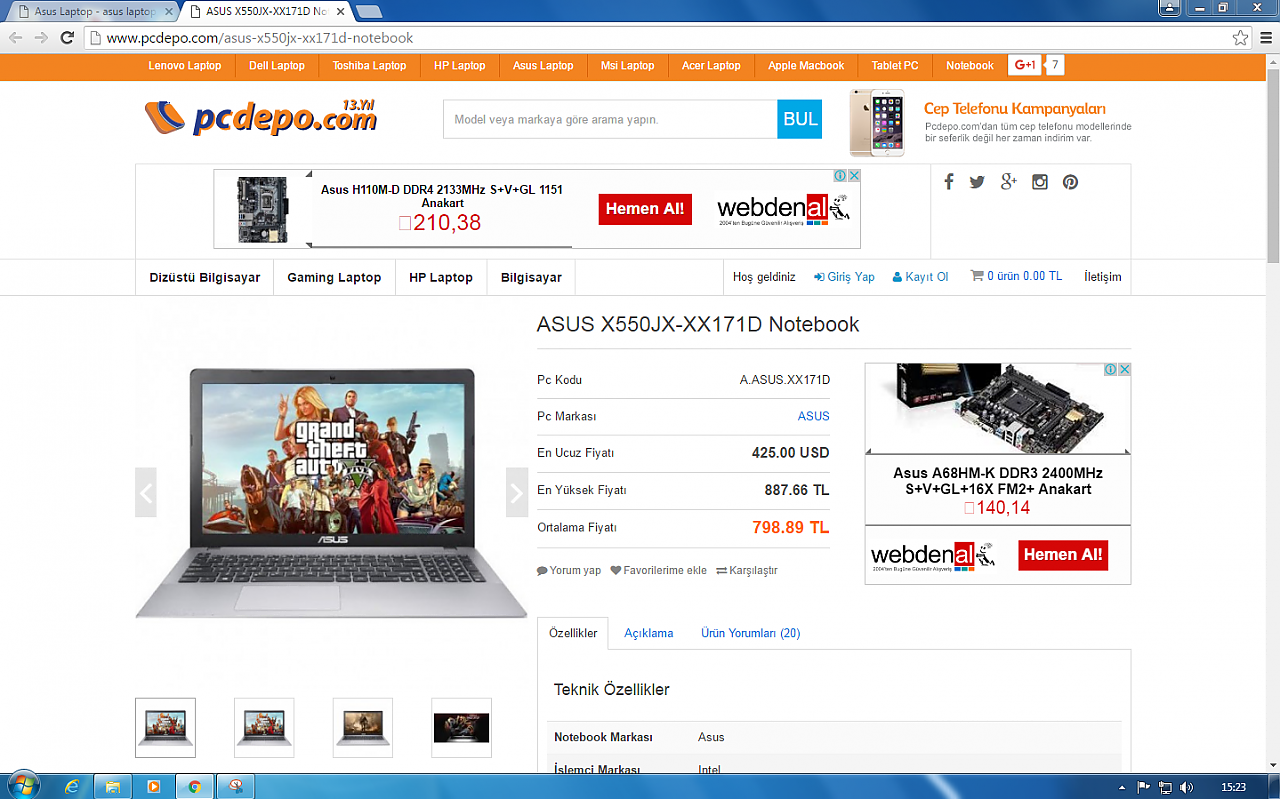1280x799 pixels.
Task: Open the Dizüstü Bilgisayar menu
Action: pos(205,277)
